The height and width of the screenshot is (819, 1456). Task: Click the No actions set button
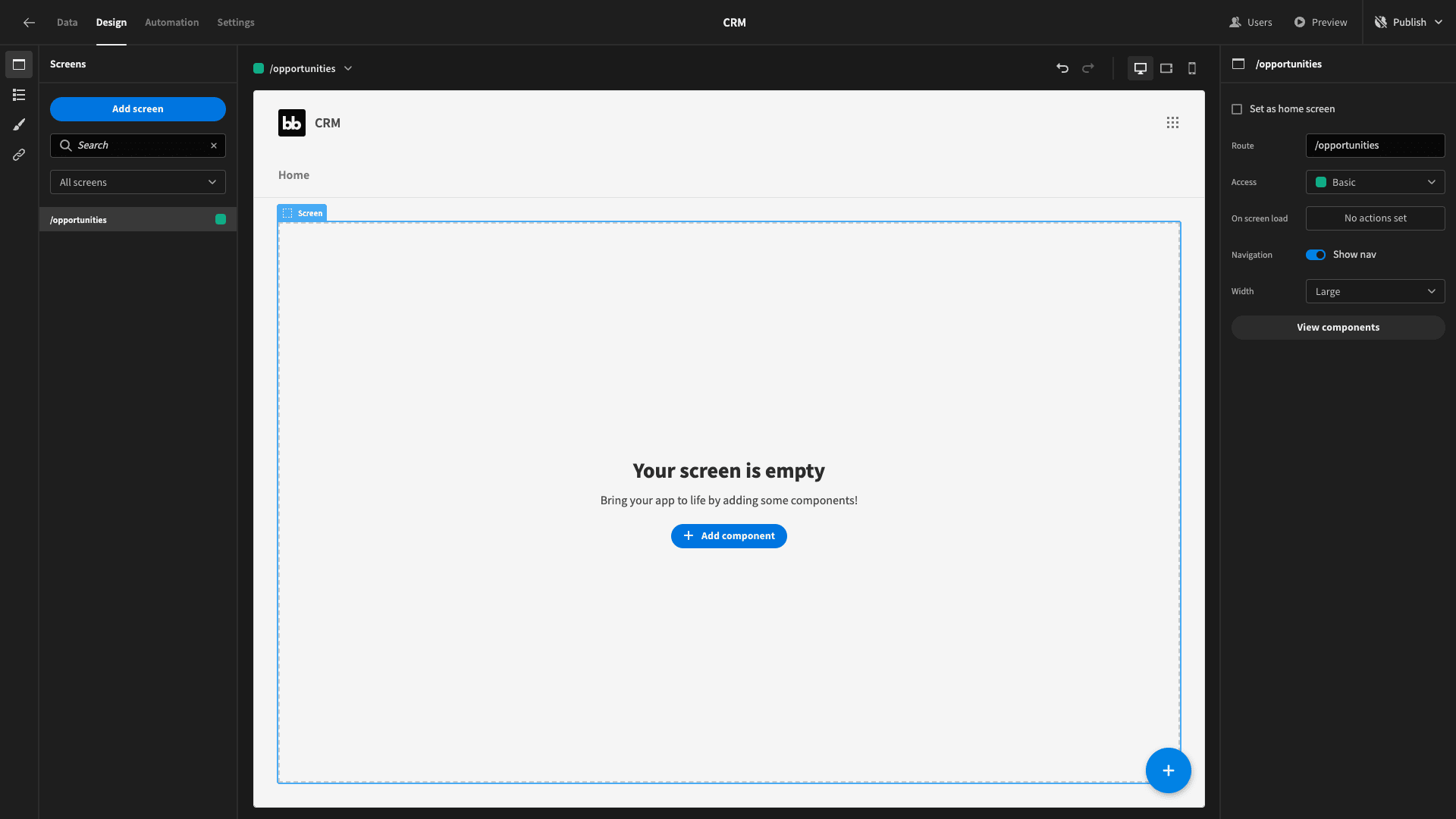(1375, 218)
